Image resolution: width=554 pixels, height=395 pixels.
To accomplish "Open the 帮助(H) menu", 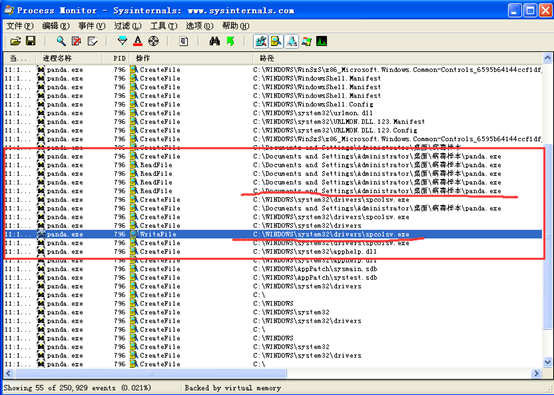I will pyautogui.click(x=236, y=26).
